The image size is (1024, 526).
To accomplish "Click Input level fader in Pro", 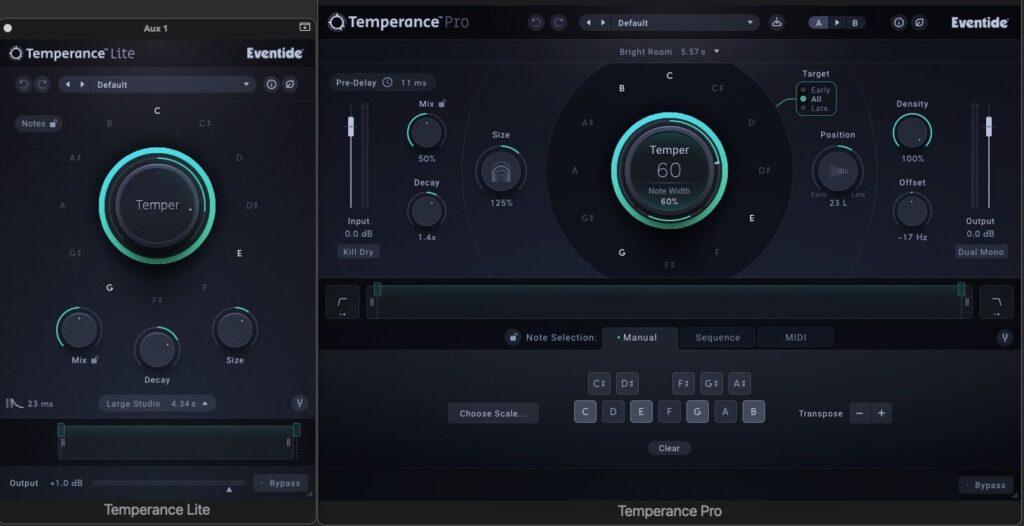I will (351, 126).
